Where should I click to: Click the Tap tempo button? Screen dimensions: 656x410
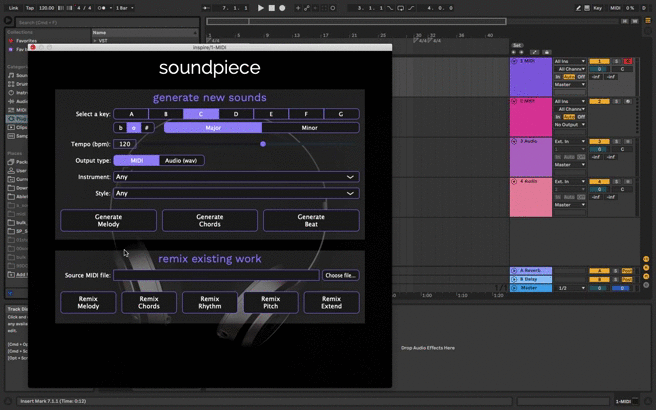30,8
